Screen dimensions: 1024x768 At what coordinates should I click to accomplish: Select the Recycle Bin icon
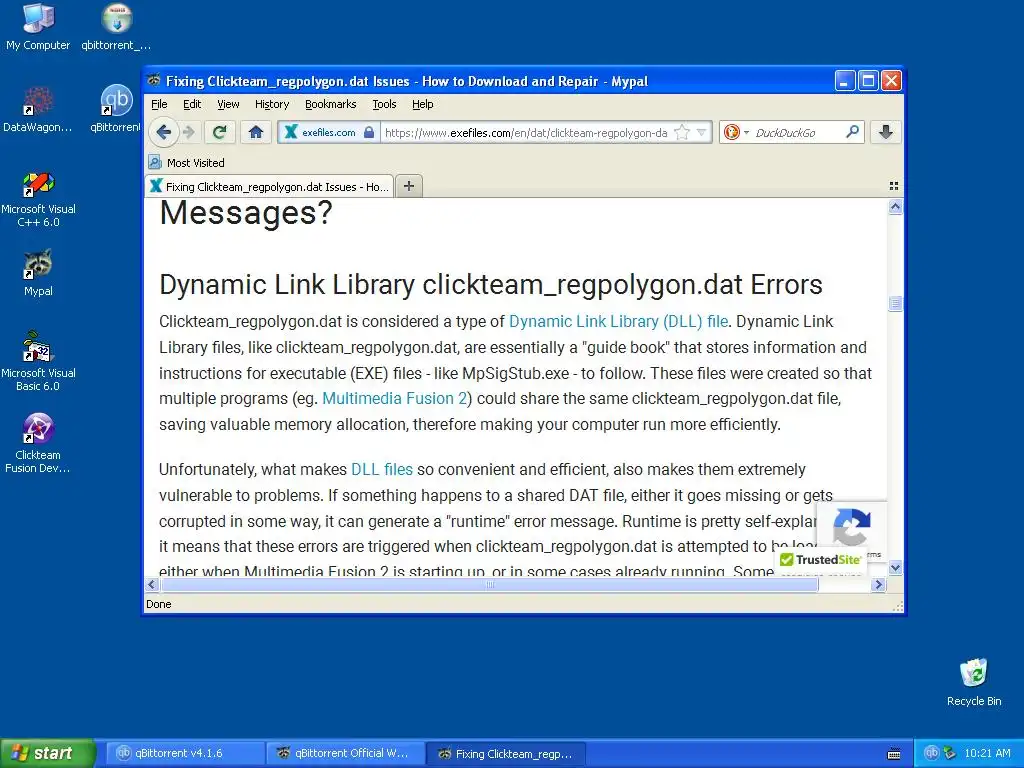click(x=974, y=682)
